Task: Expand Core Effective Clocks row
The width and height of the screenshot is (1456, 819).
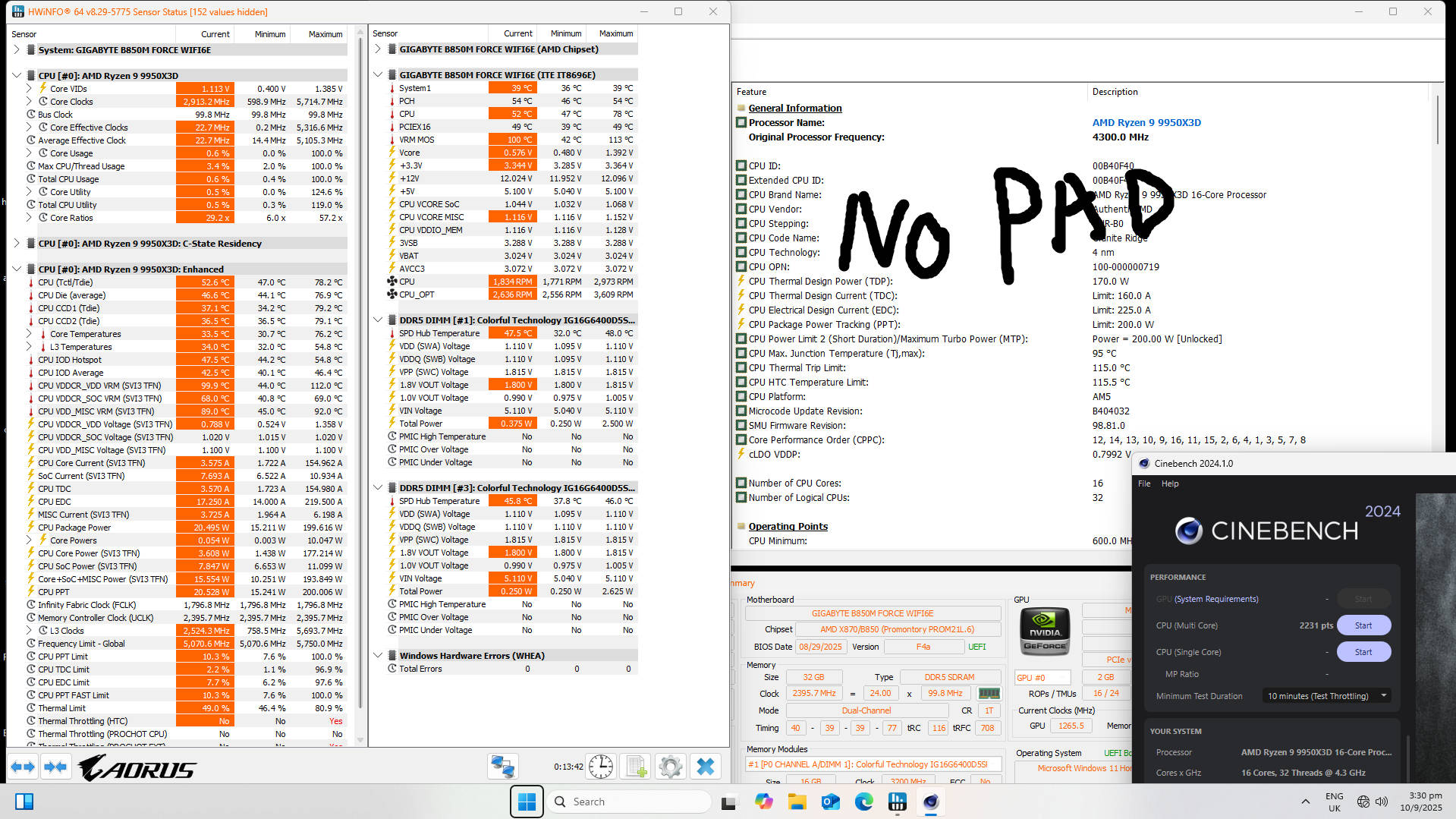Action: click(29, 127)
